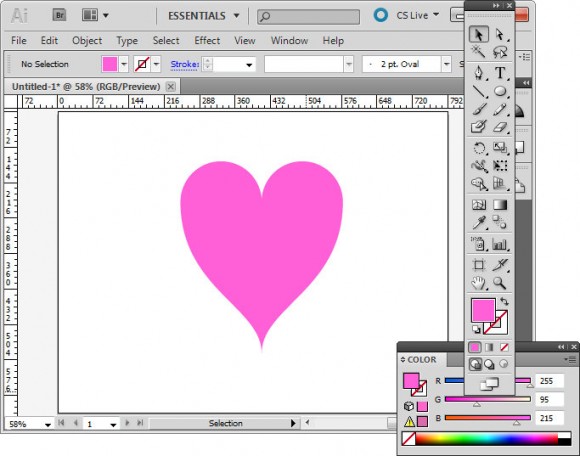Open fill color dropdown in control bar
The width and height of the screenshot is (580, 456).
[124, 64]
